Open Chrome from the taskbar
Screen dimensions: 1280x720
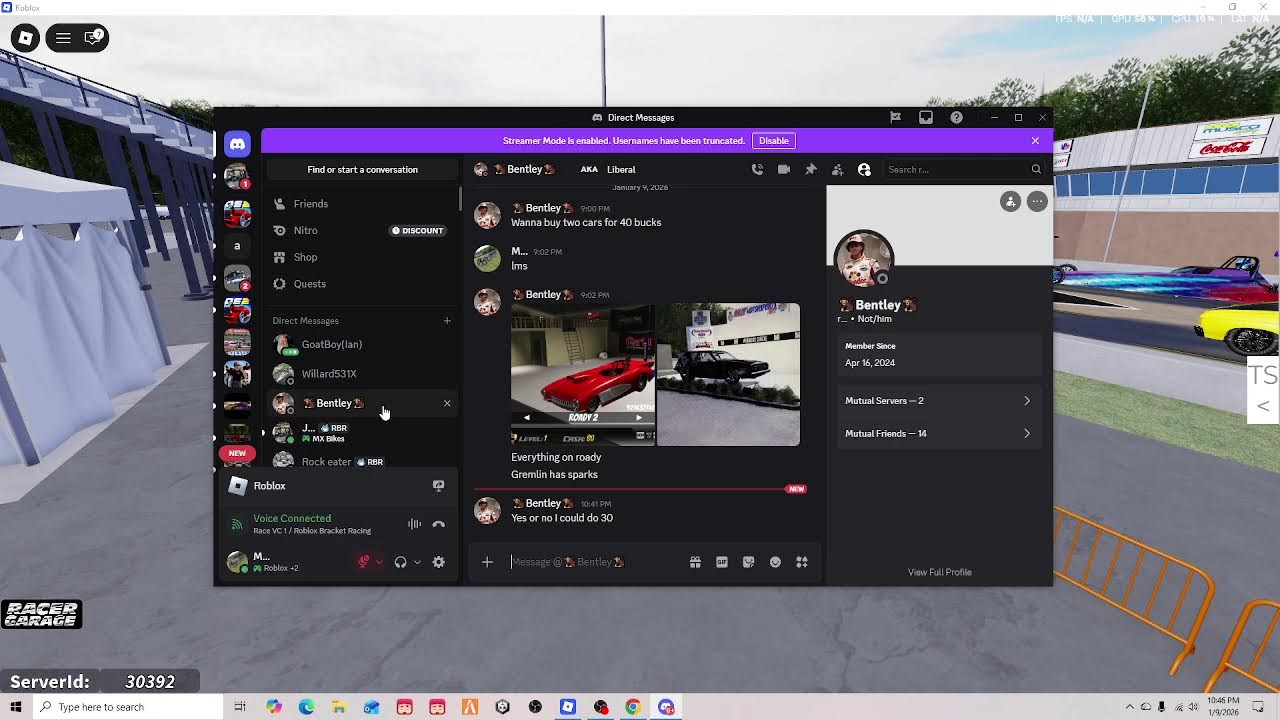(x=633, y=707)
